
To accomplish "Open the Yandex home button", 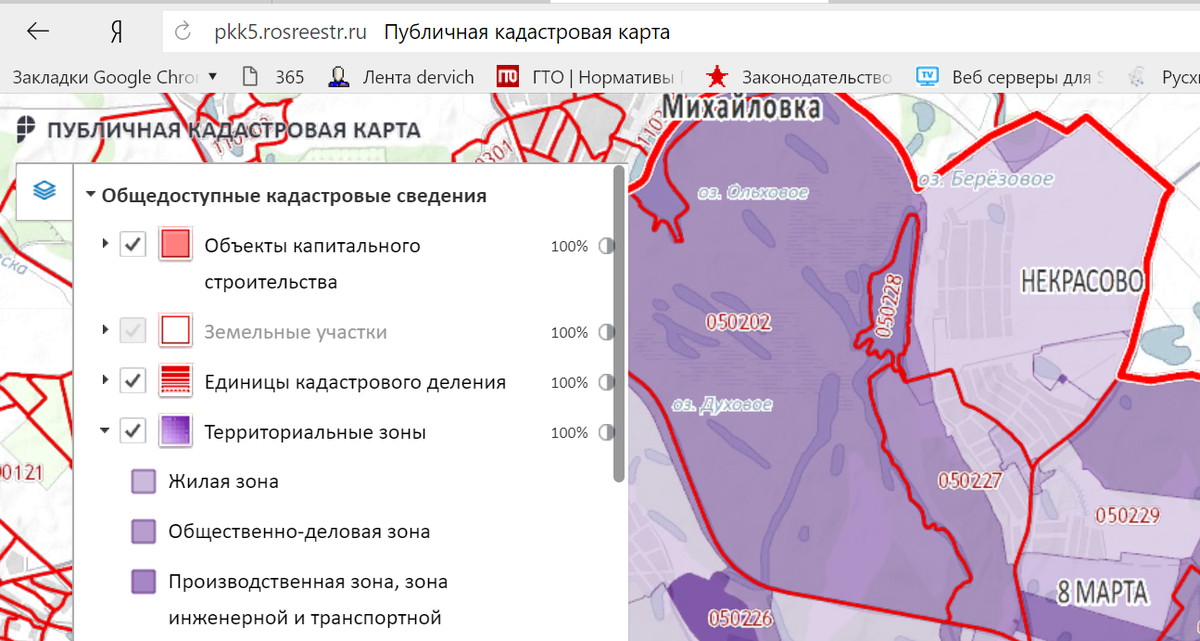I will (117, 32).
